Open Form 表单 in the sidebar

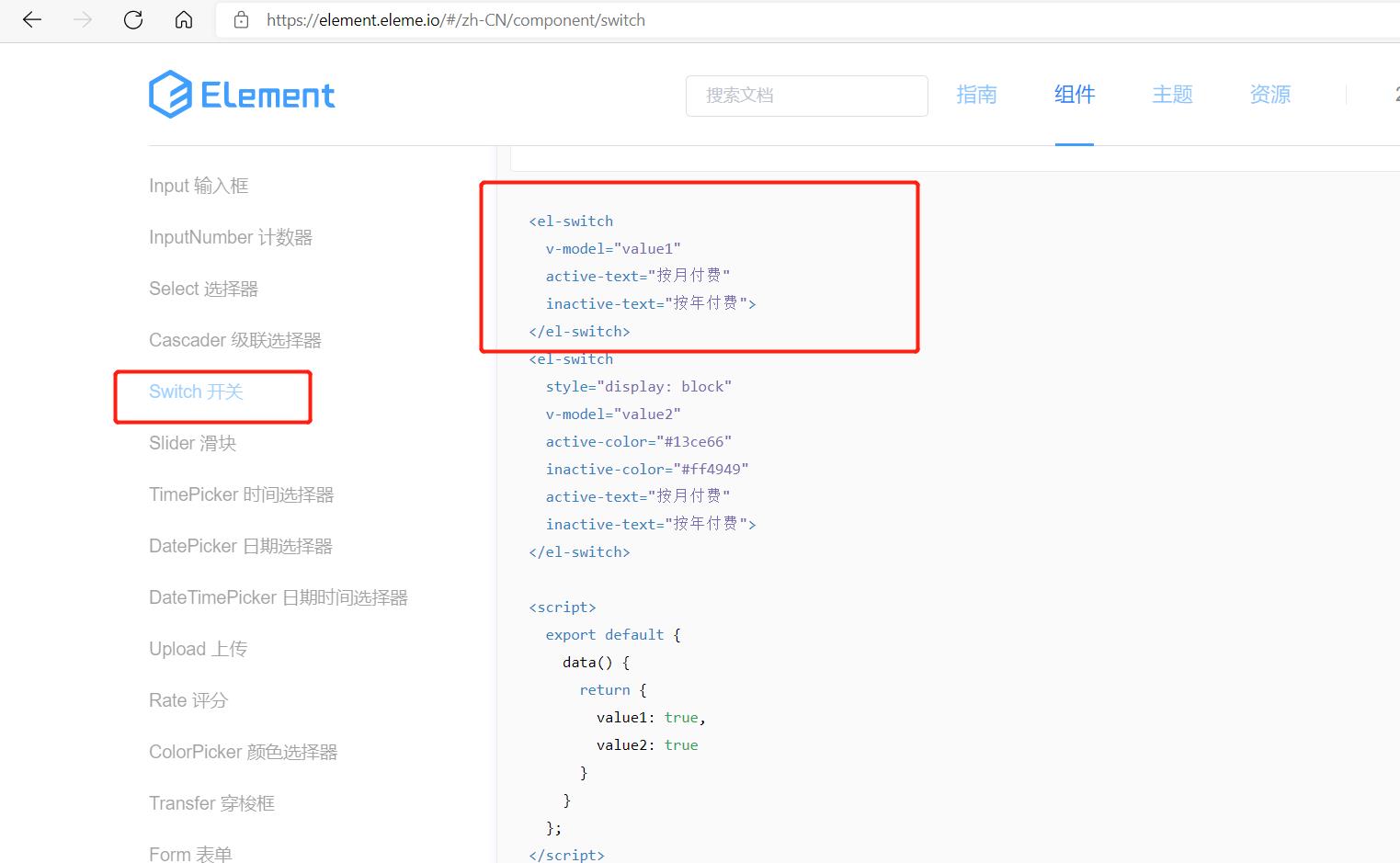click(x=190, y=854)
